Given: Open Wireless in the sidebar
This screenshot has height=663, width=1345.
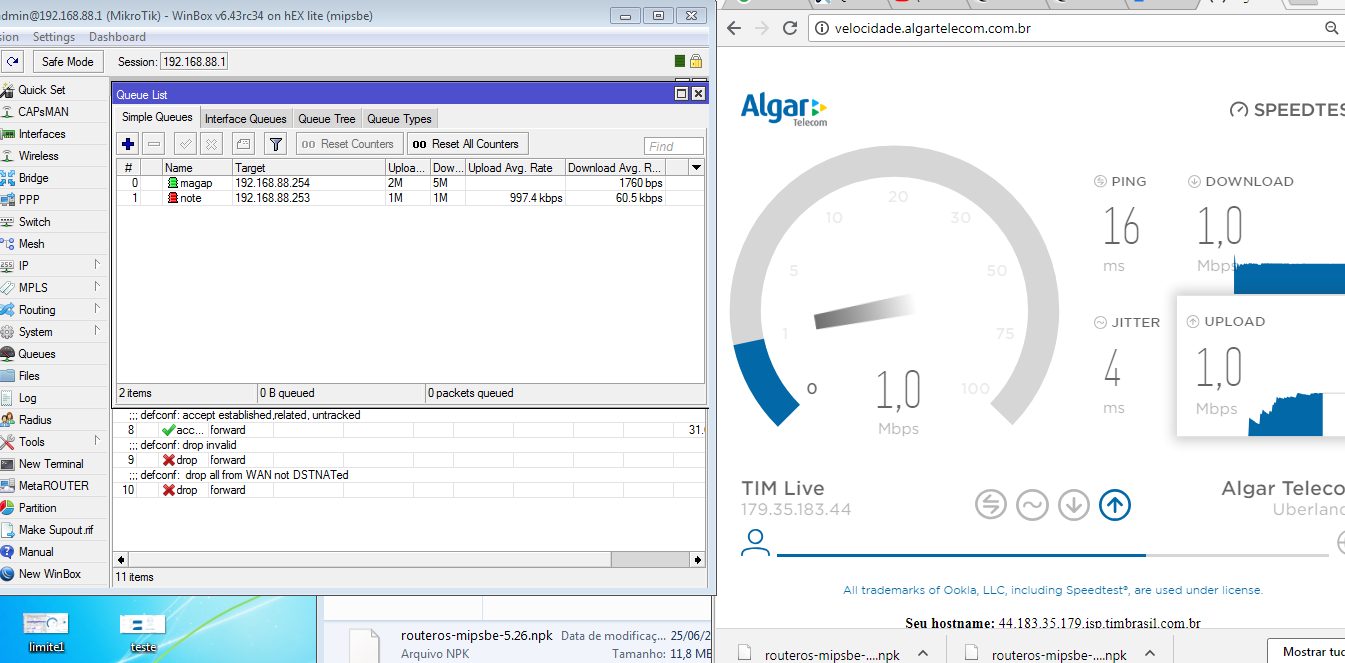Looking at the screenshot, I should pos(38,156).
